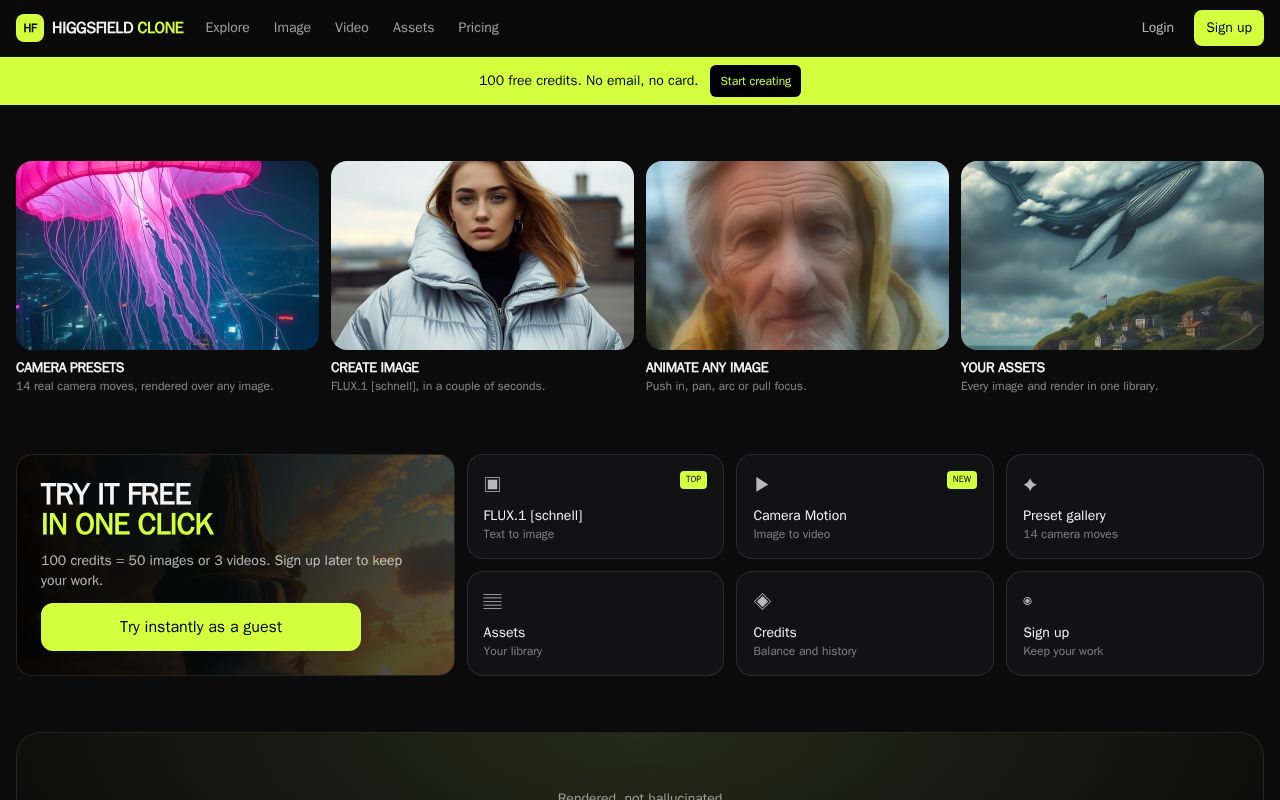Open the flying whale Your Assets thumbnail
Screen dimensions: 1280x800
1112,255
